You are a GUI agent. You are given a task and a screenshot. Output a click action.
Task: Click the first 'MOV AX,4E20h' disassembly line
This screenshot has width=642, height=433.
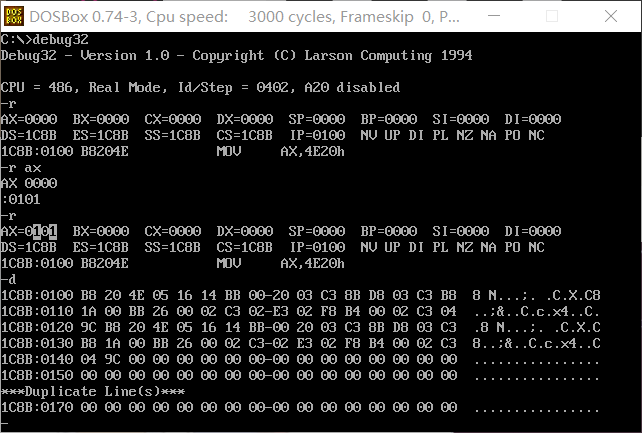(173, 151)
